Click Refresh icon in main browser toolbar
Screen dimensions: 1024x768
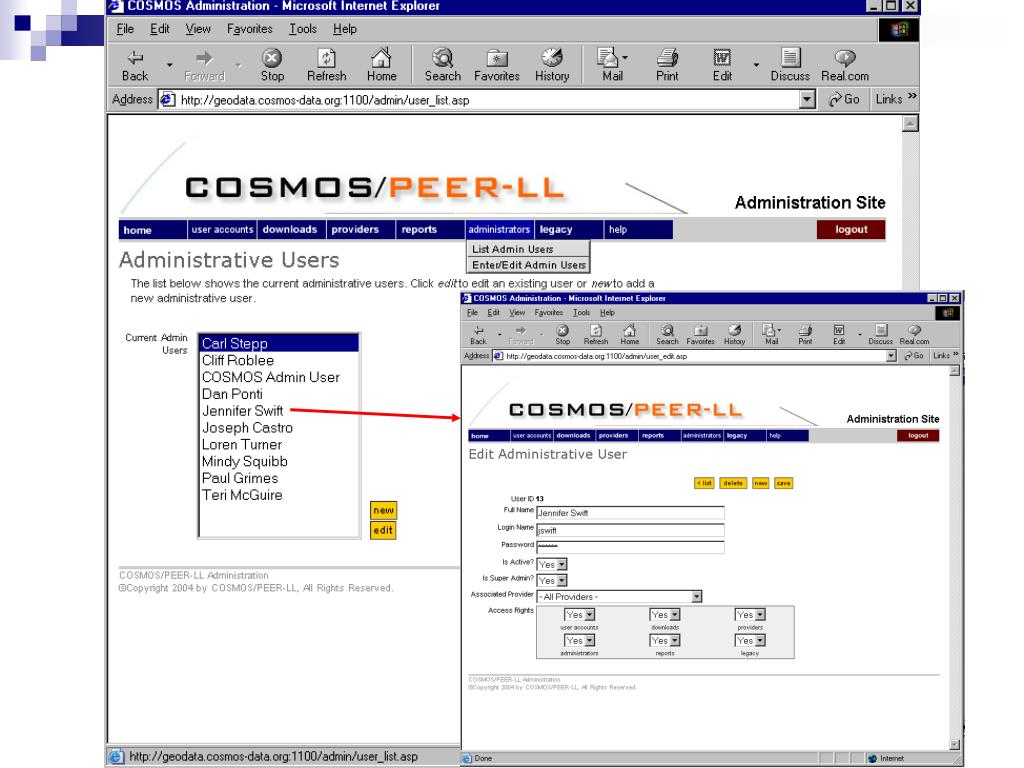(327, 65)
